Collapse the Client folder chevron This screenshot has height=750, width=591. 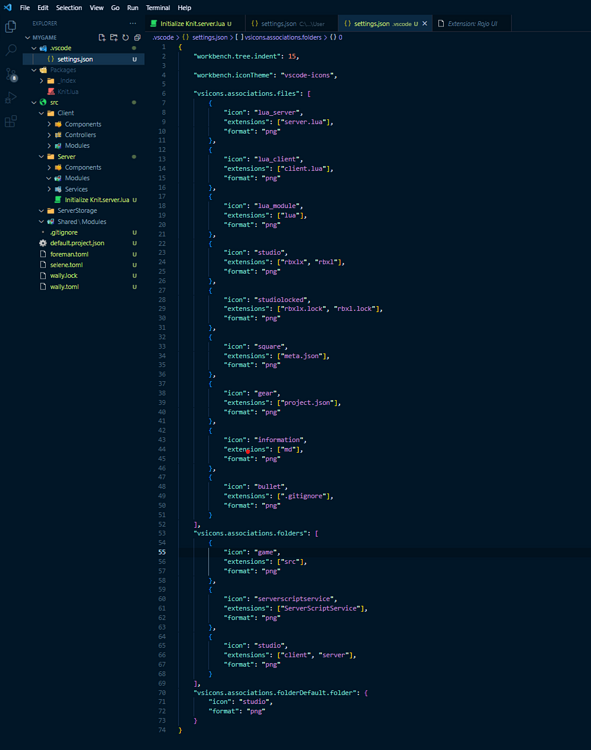[x=42, y=113]
